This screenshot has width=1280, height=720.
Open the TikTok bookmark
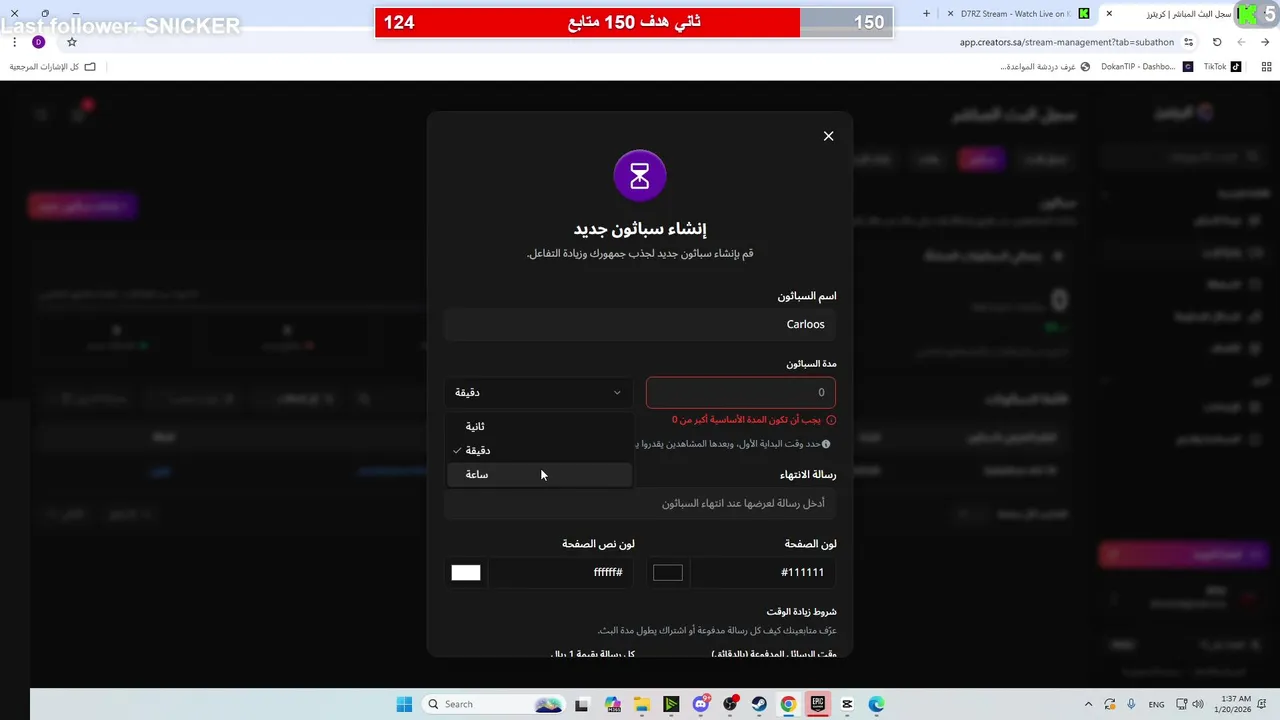tap(1222, 67)
